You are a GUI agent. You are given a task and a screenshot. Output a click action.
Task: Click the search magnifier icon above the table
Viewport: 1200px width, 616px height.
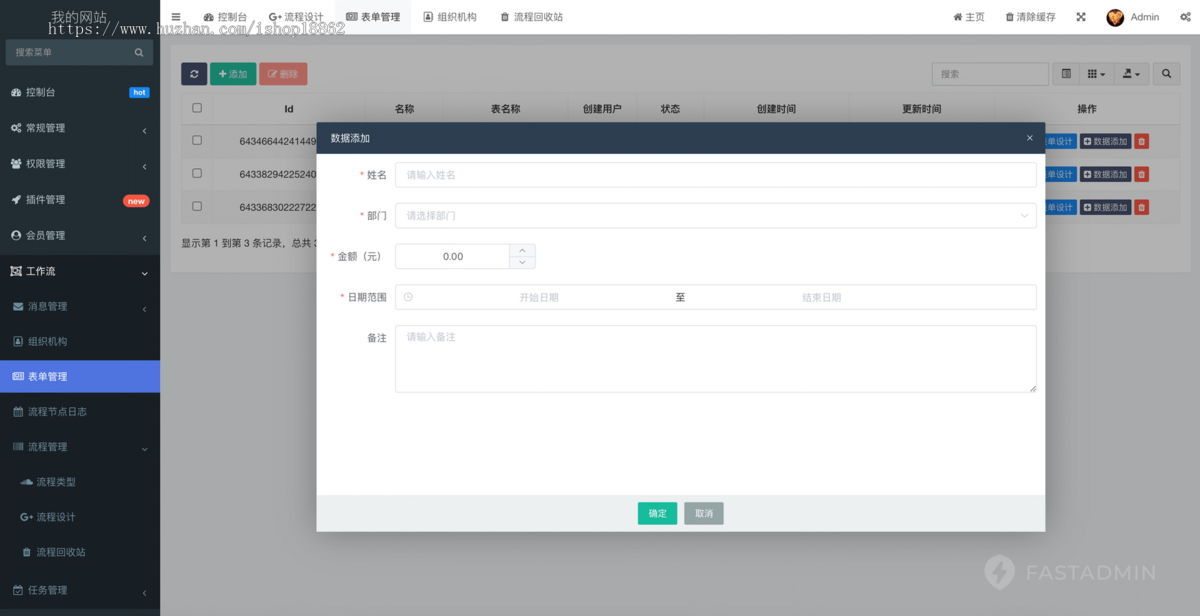pos(1165,74)
